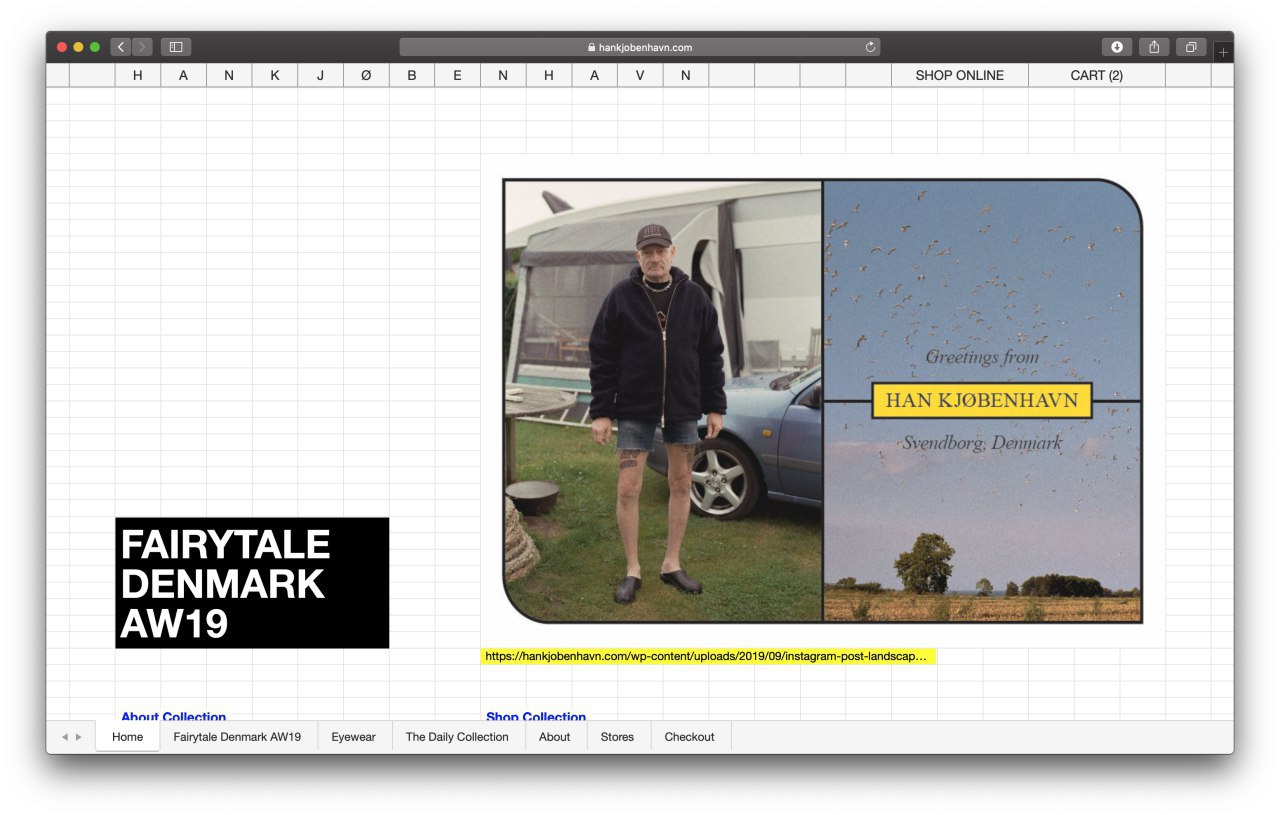The width and height of the screenshot is (1280, 815).
Task: Open CART (2) in the header
Action: [1097, 75]
